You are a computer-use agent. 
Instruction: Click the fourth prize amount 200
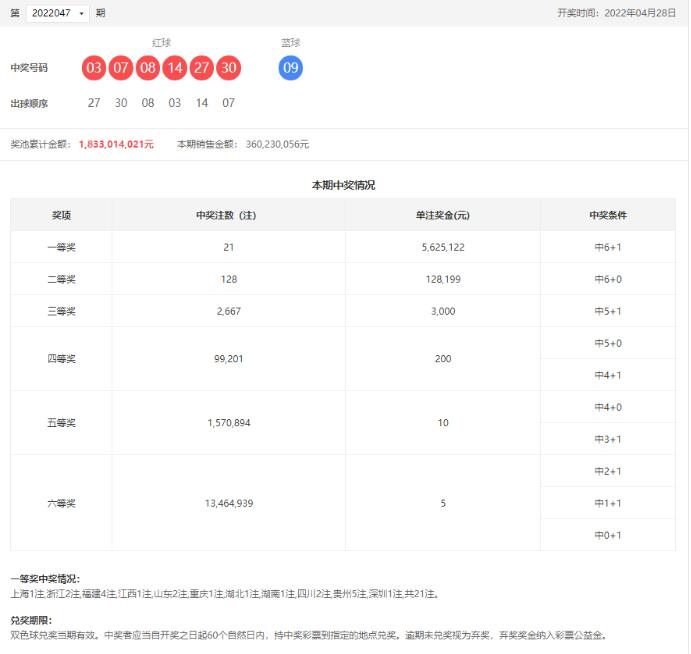[443, 359]
